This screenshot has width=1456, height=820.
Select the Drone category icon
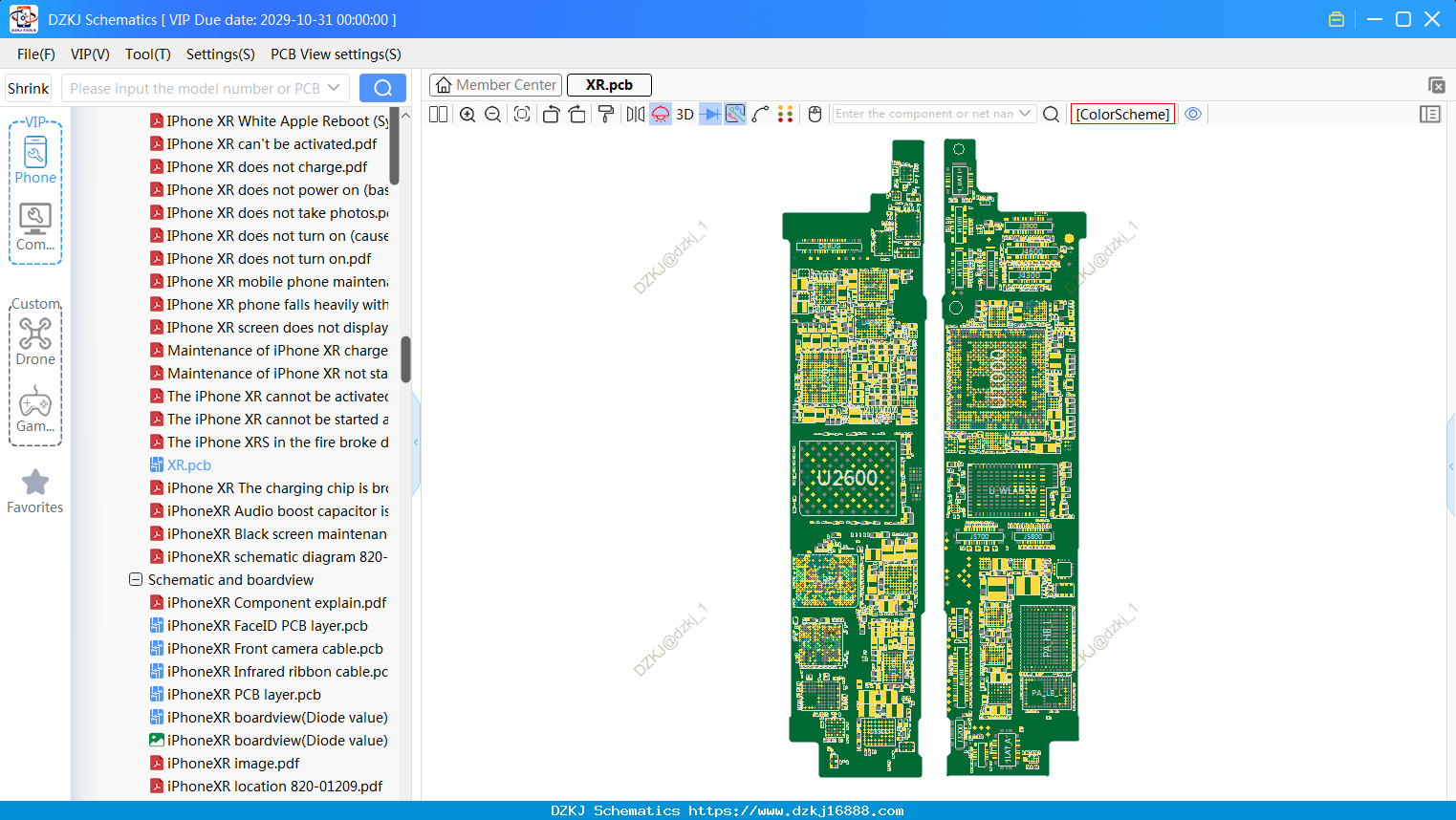point(35,342)
